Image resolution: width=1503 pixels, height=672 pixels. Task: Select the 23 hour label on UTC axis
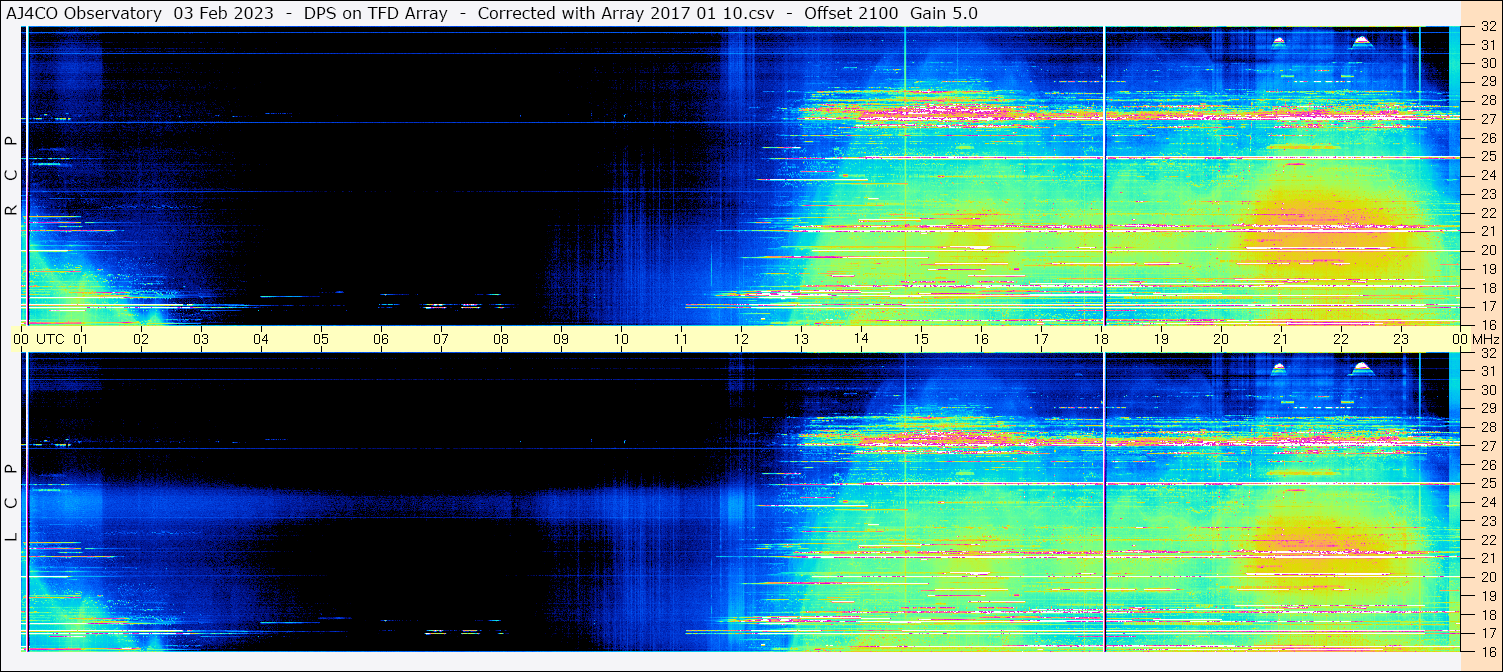(x=1401, y=339)
